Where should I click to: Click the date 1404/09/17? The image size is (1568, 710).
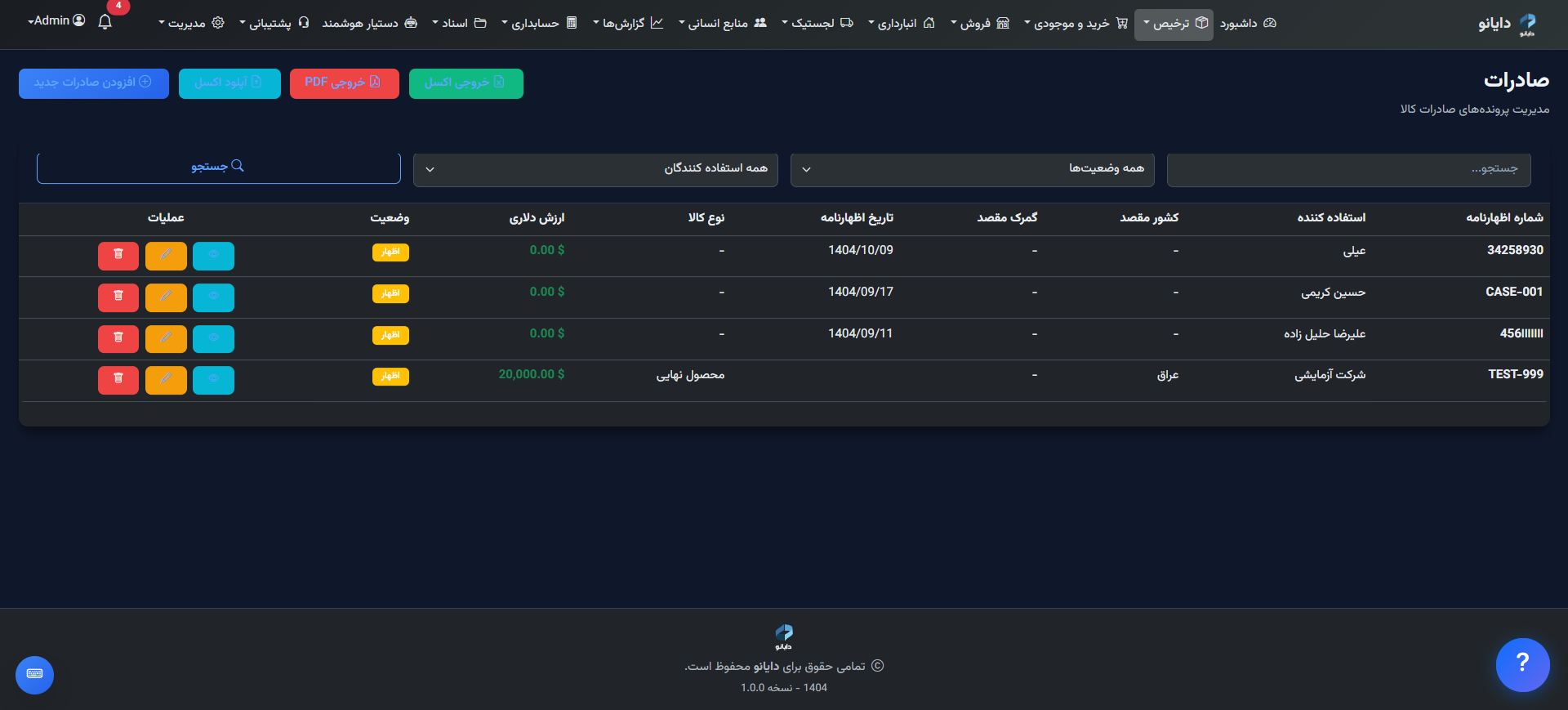861,292
